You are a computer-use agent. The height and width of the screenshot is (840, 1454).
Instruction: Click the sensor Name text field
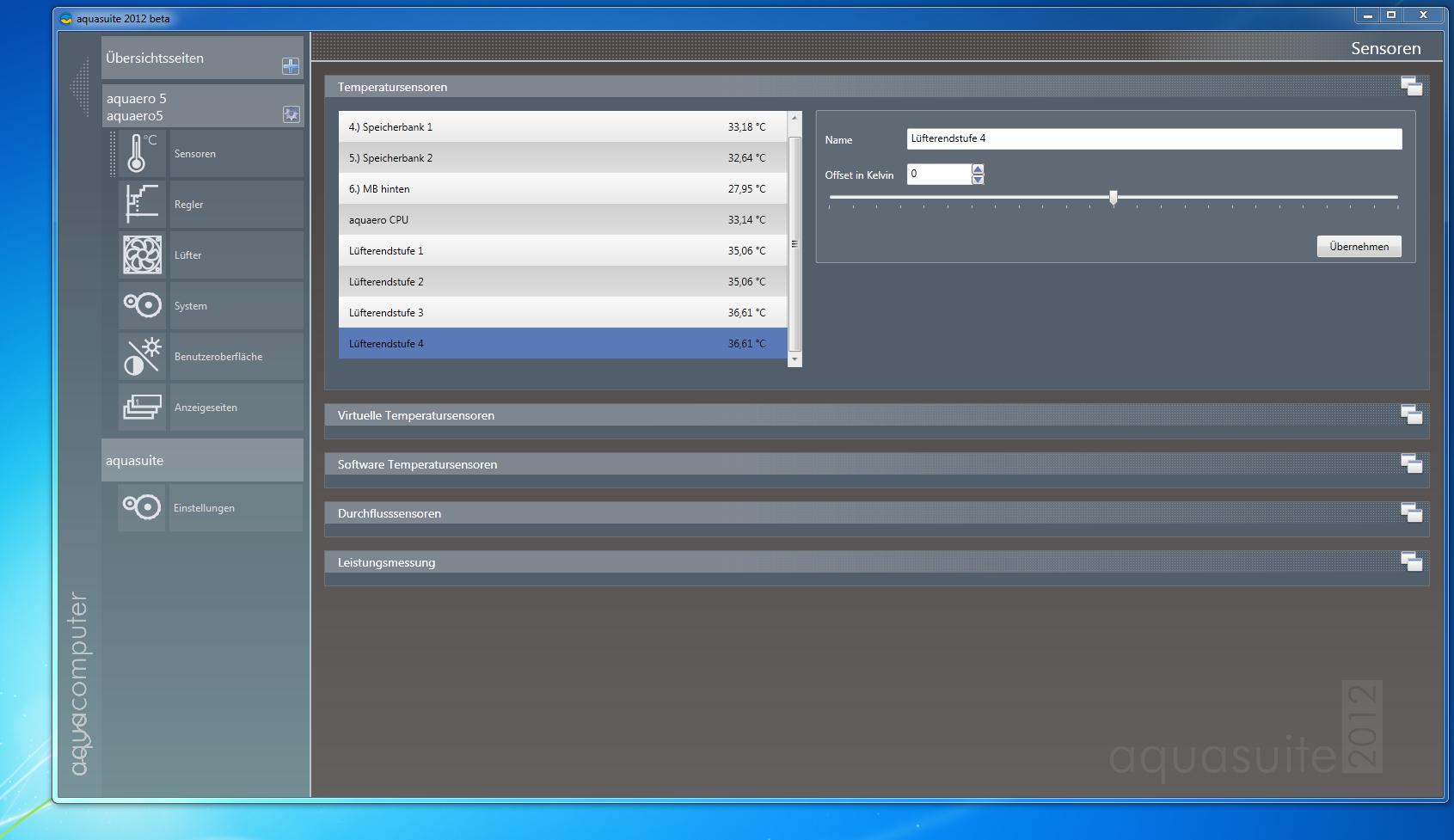[x=1153, y=138]
